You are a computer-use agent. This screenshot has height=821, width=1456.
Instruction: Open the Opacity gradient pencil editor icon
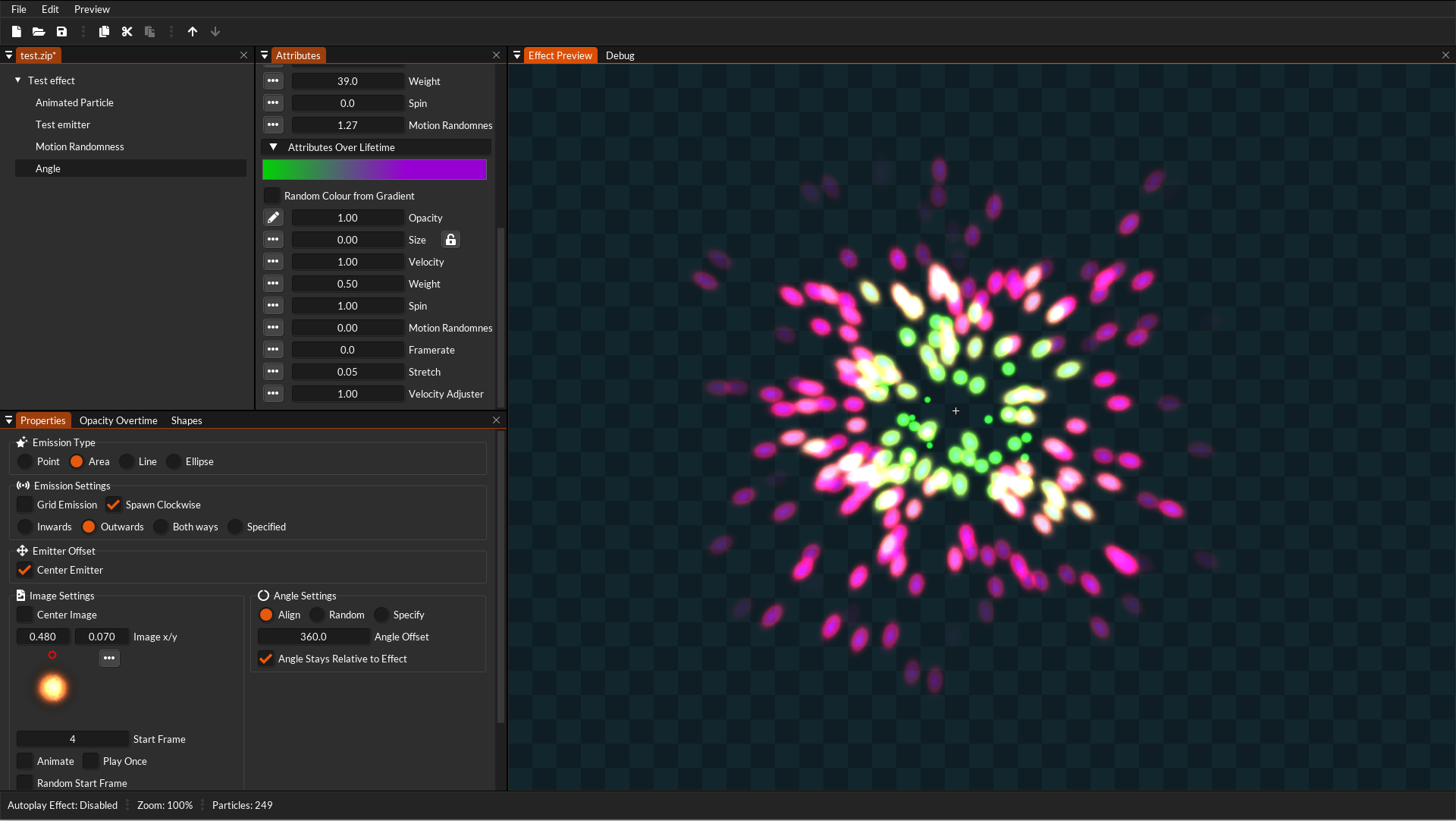coord(273,217)
